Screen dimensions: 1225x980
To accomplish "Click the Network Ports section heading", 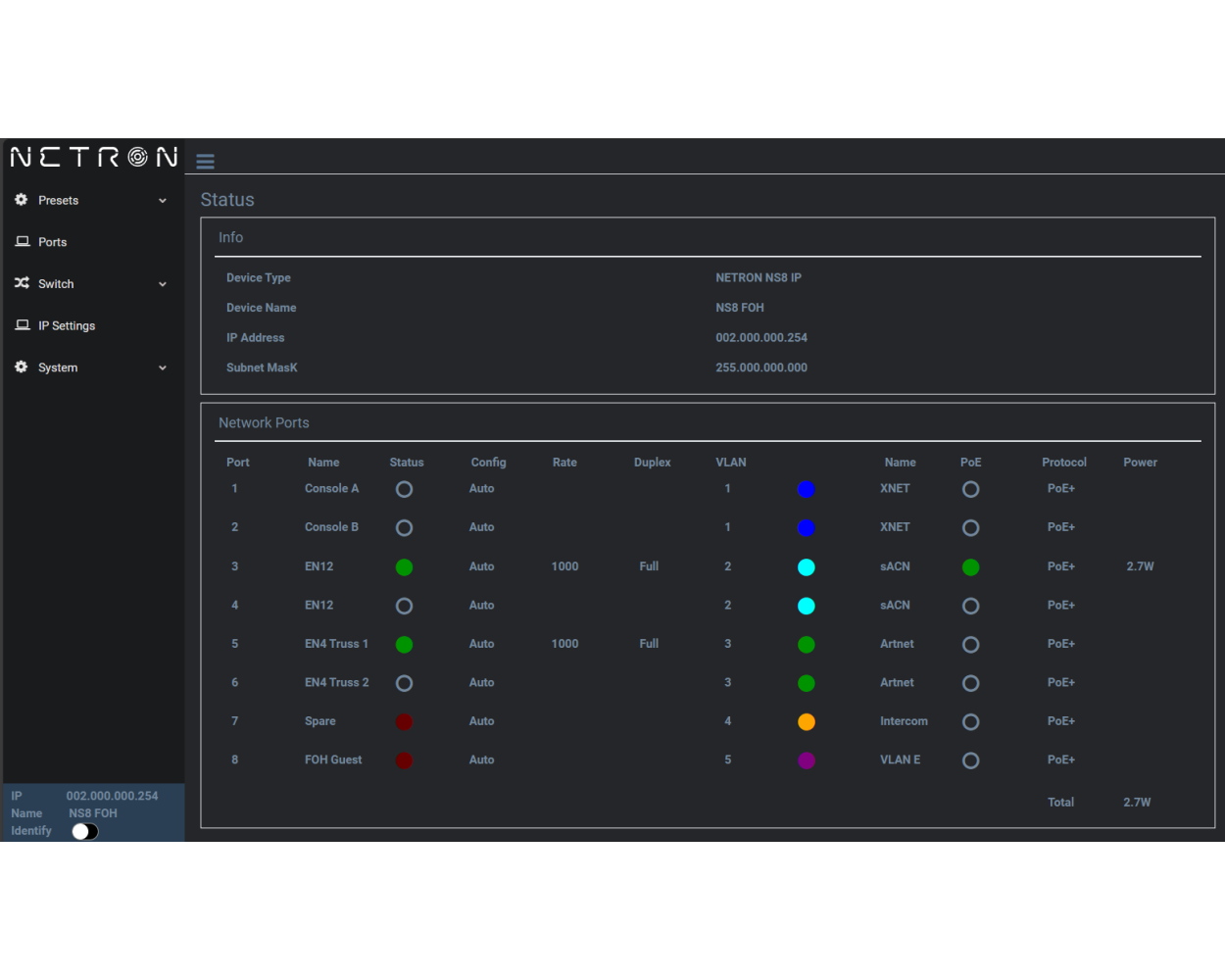I will click(x=264, y=422).
